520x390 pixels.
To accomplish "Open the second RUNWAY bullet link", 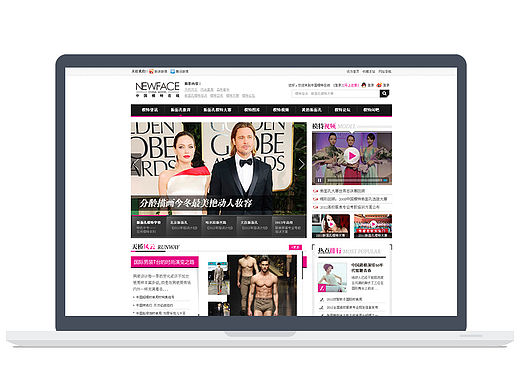I will 154,305.
